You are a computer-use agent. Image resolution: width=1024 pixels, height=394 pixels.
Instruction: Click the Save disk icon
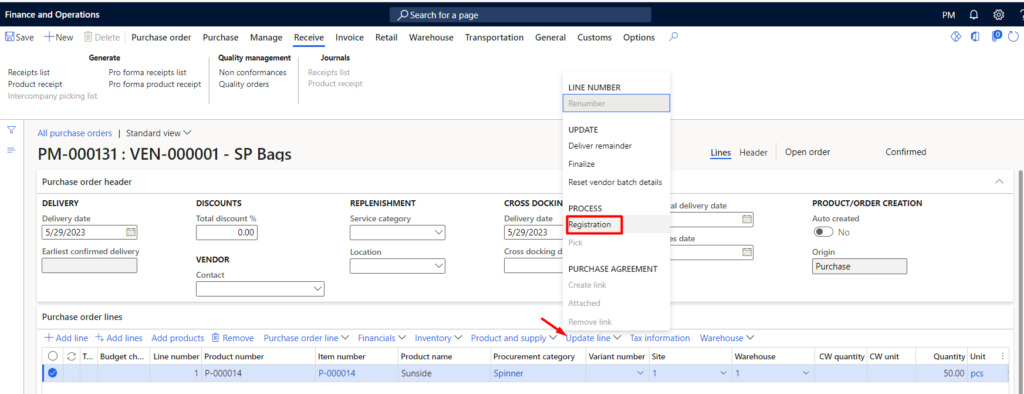[x=9, y=37]
